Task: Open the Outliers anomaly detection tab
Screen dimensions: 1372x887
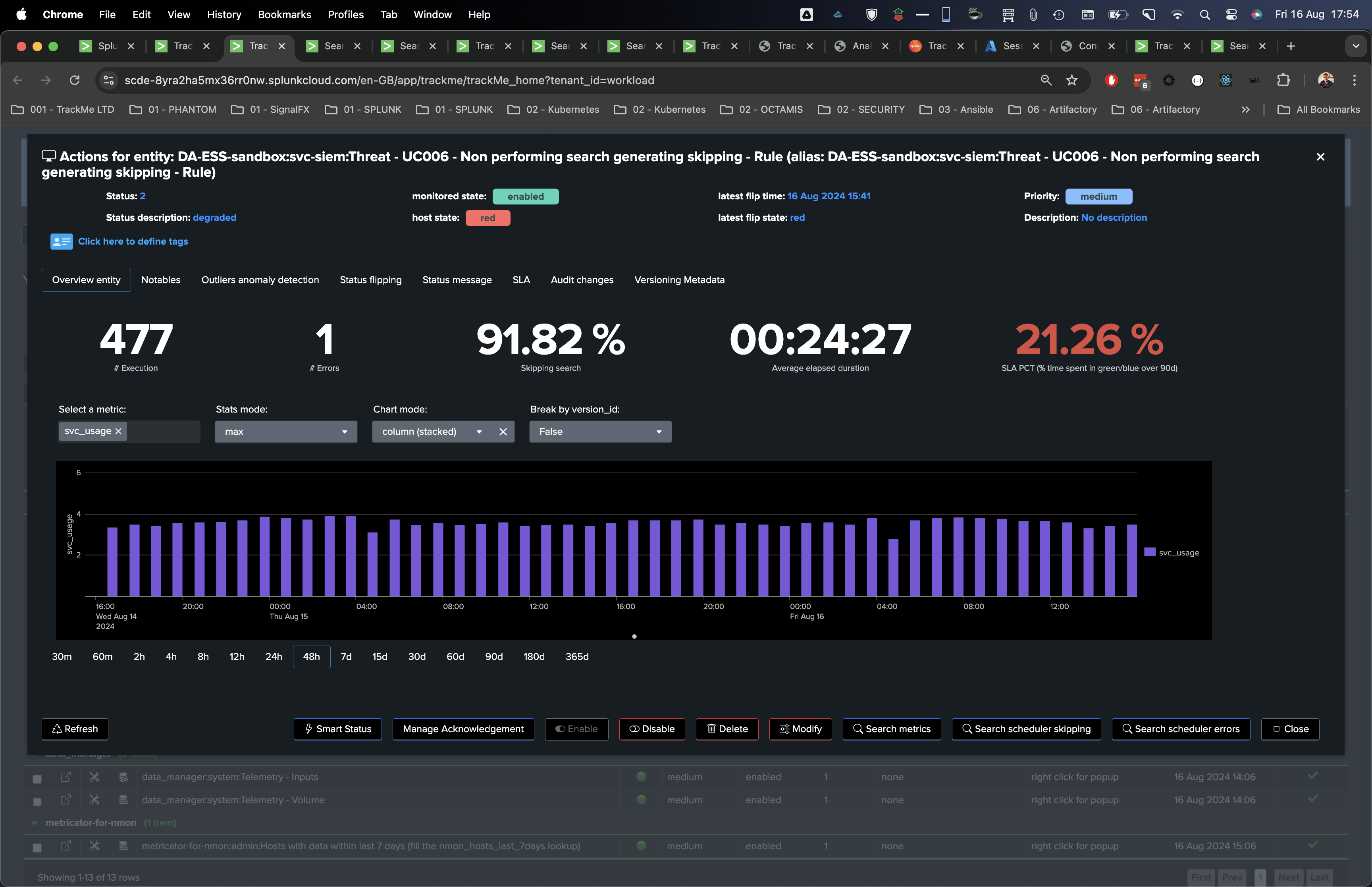Action: tap(260, 280)
